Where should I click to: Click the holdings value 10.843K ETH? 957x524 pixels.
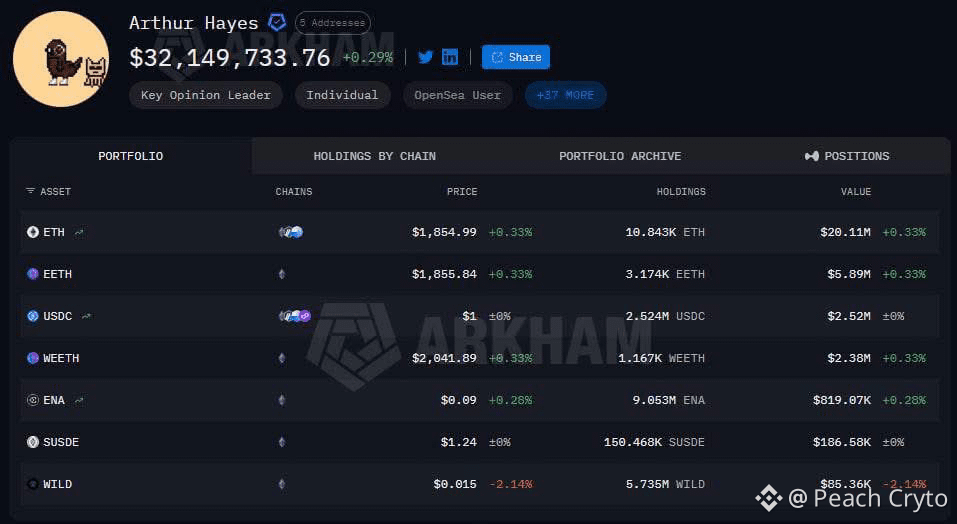point(665,232)
